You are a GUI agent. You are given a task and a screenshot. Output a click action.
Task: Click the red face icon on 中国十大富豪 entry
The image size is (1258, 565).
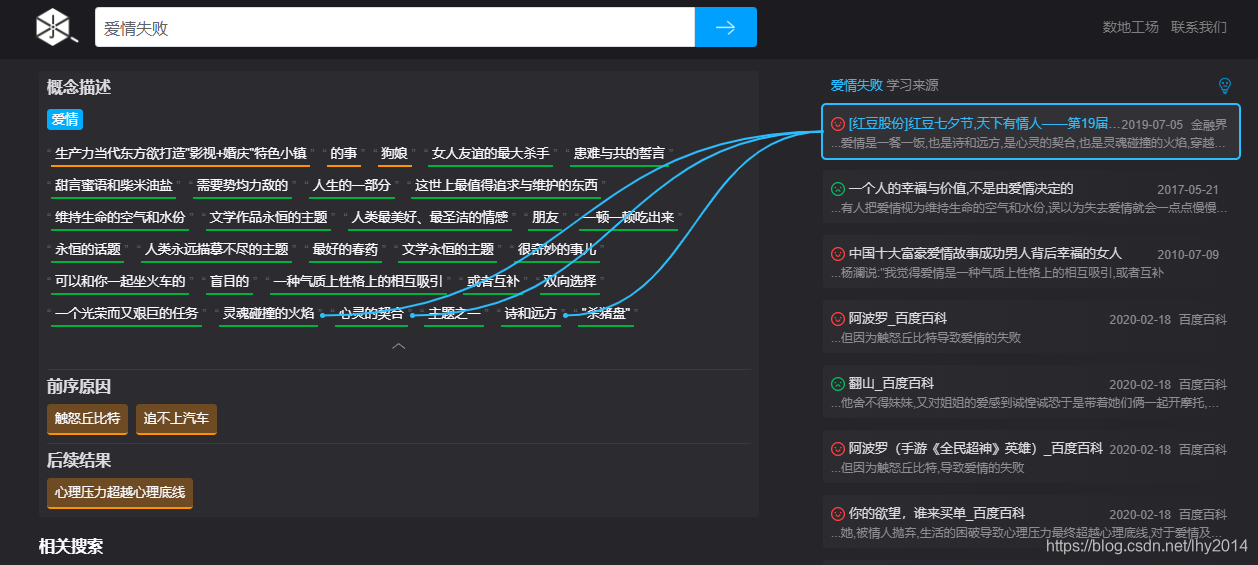(838, 254)
